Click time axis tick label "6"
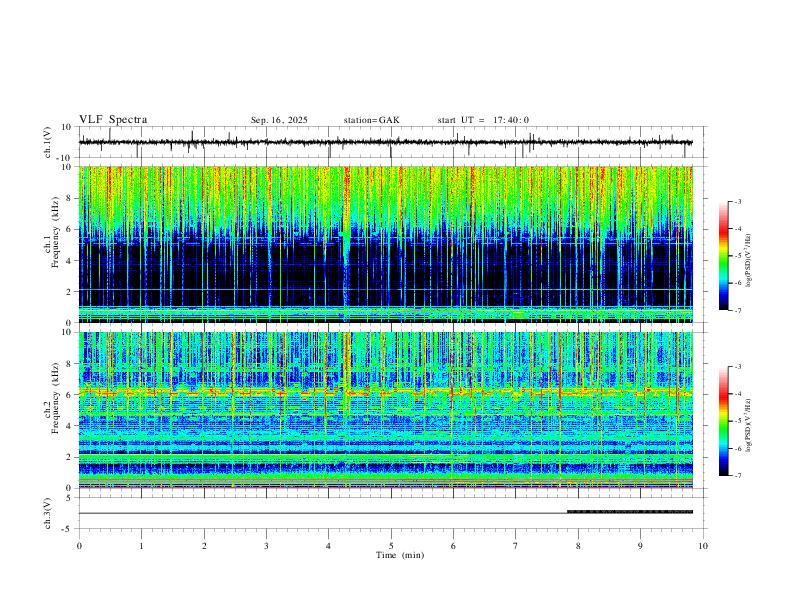Screen dimensions: 792x612 pos(454,546)
